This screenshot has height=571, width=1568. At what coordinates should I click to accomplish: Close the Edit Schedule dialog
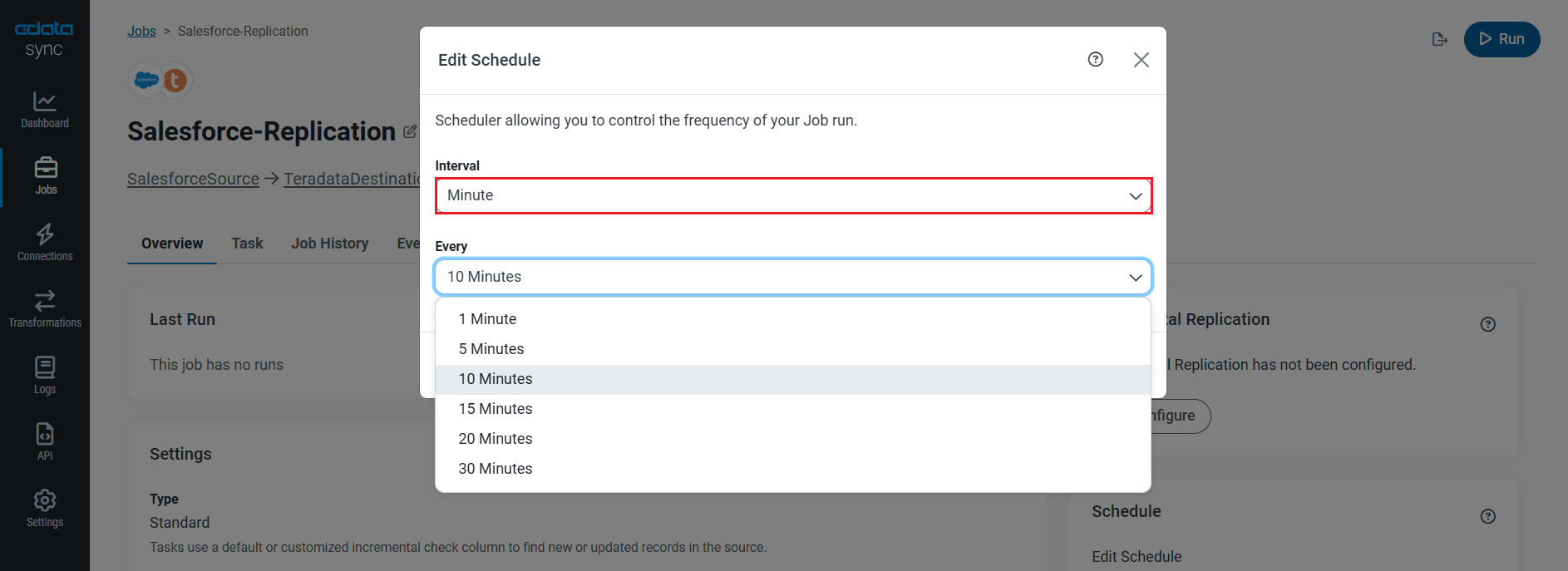click(x=1141, y=60)
